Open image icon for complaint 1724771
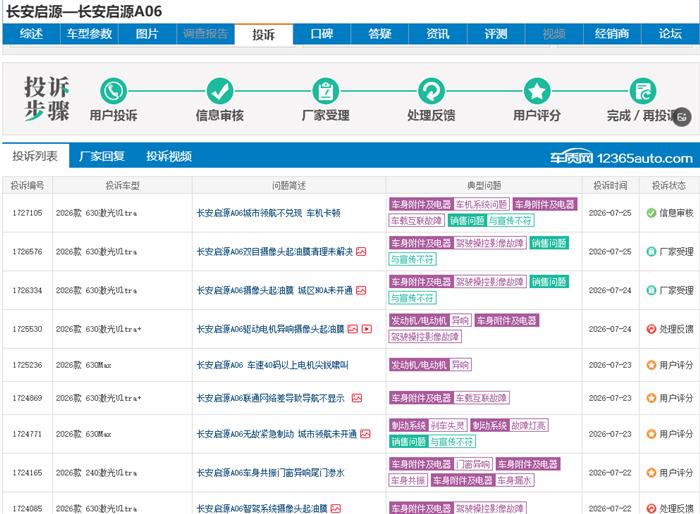 coord(365,434)
